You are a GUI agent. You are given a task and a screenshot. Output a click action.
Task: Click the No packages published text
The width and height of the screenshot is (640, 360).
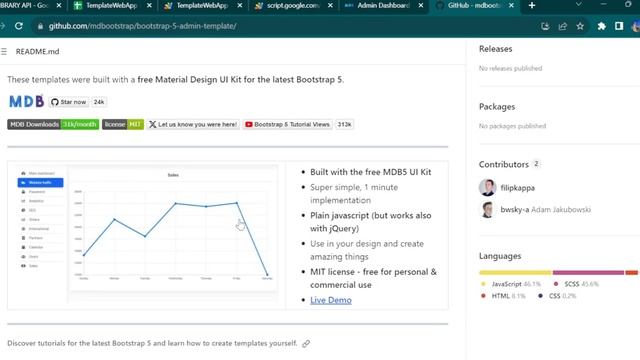[x=512, y=126]
